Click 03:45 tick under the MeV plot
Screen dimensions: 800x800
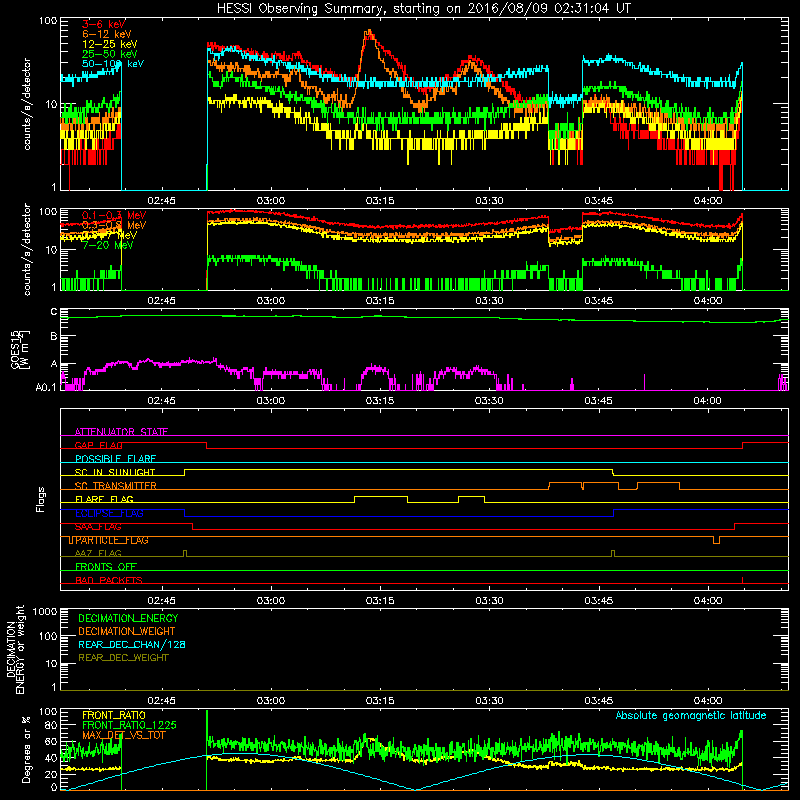[x=598, y=301]
